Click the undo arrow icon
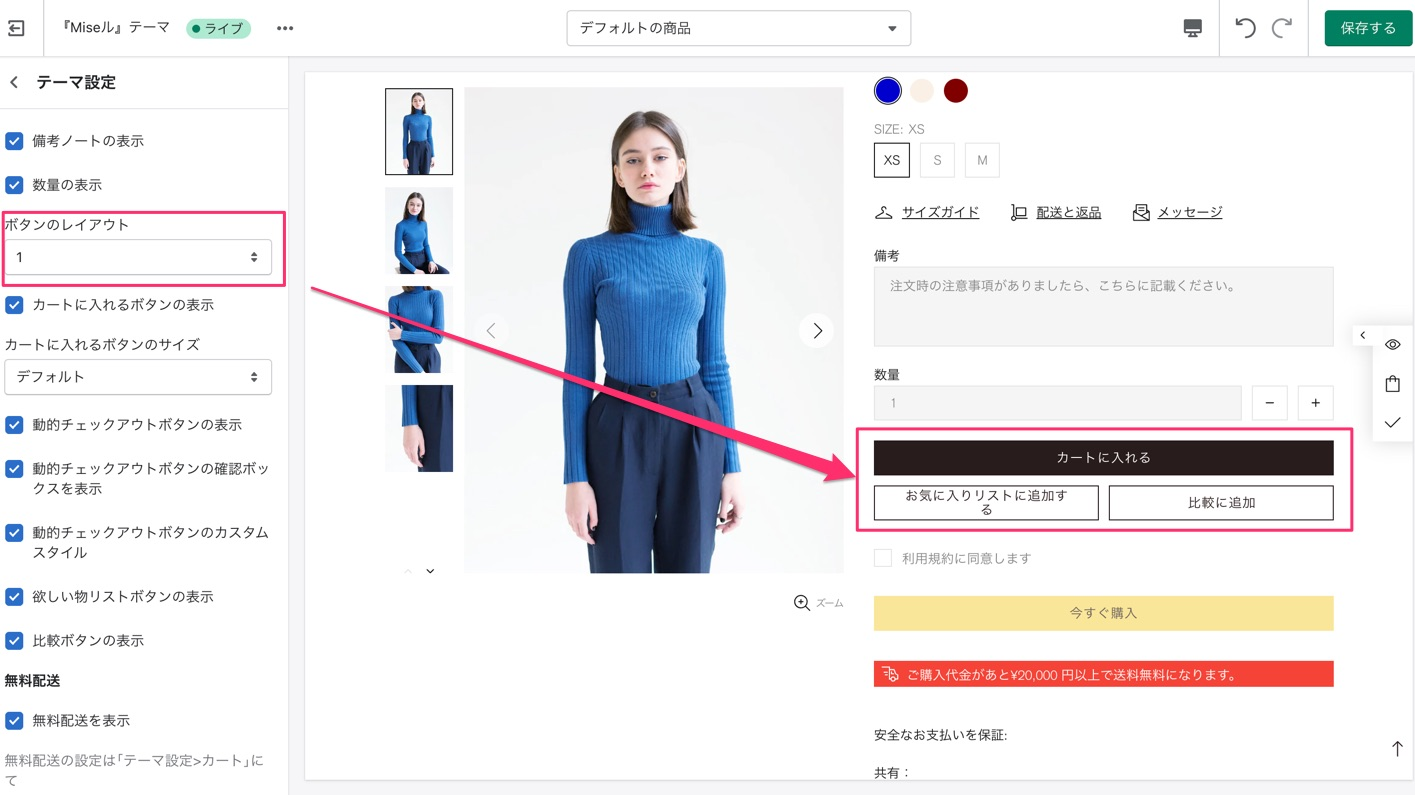The height and width of the screenshot is (795, 1415). [x=1245, y=28]
